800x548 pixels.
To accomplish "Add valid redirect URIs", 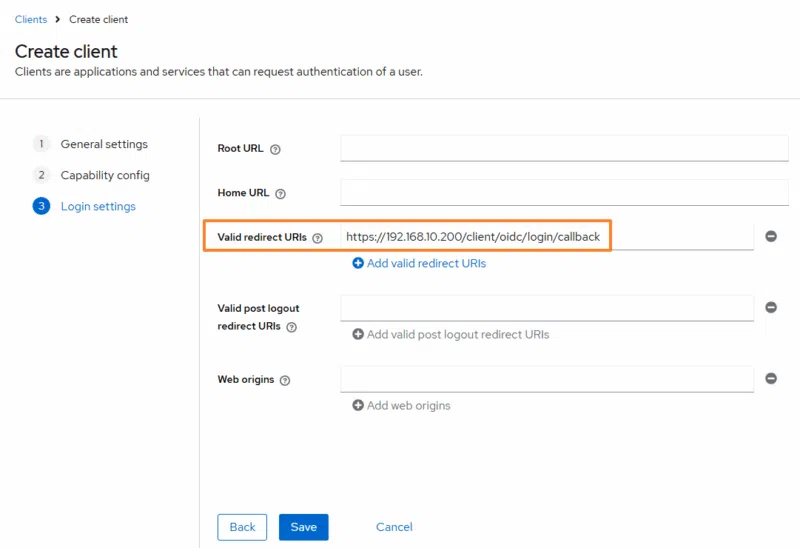I will coord(419,263).
